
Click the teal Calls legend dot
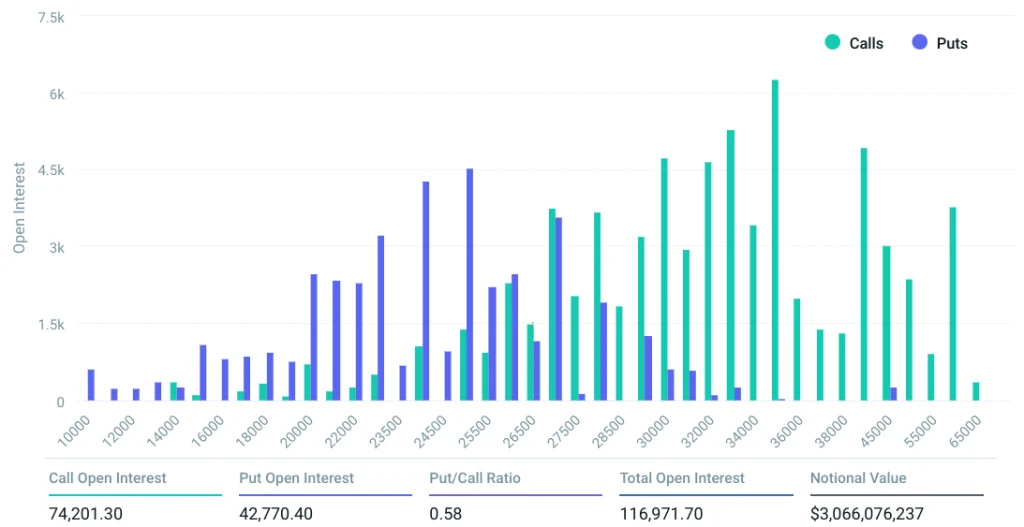(x=831, y=42)
